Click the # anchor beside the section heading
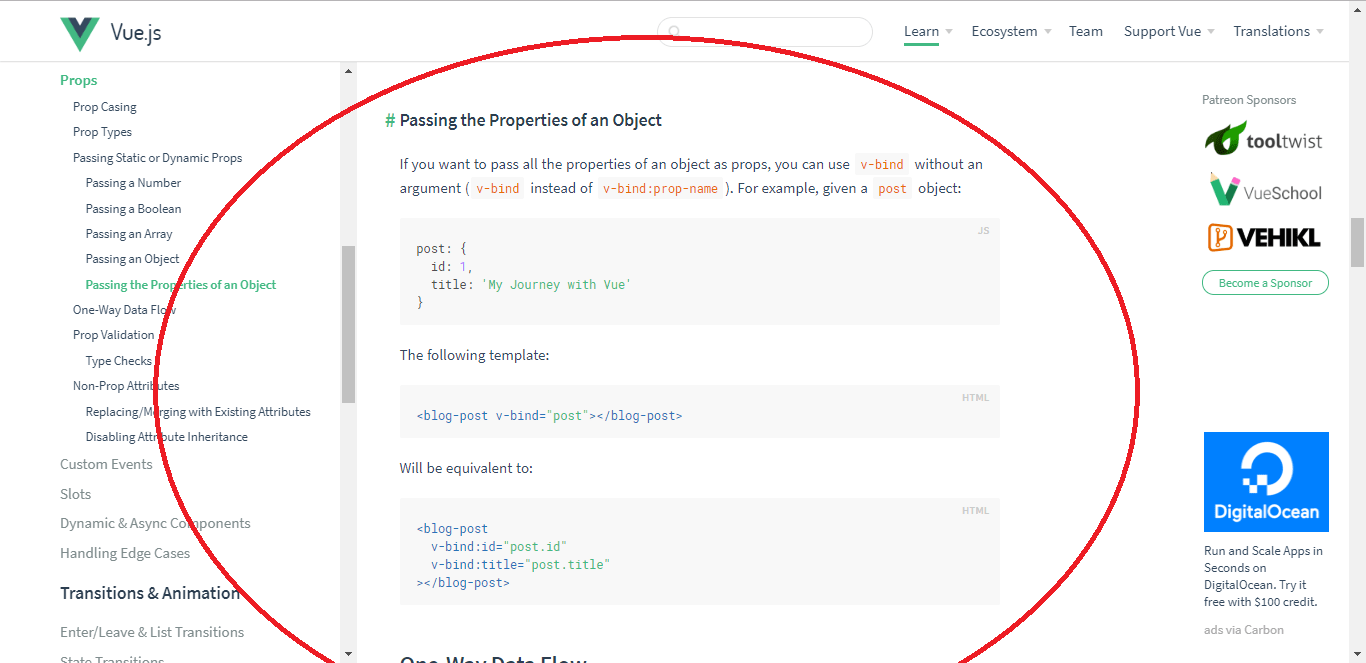Viewport: 1366px width, 663px height. (x=388, y=120)
